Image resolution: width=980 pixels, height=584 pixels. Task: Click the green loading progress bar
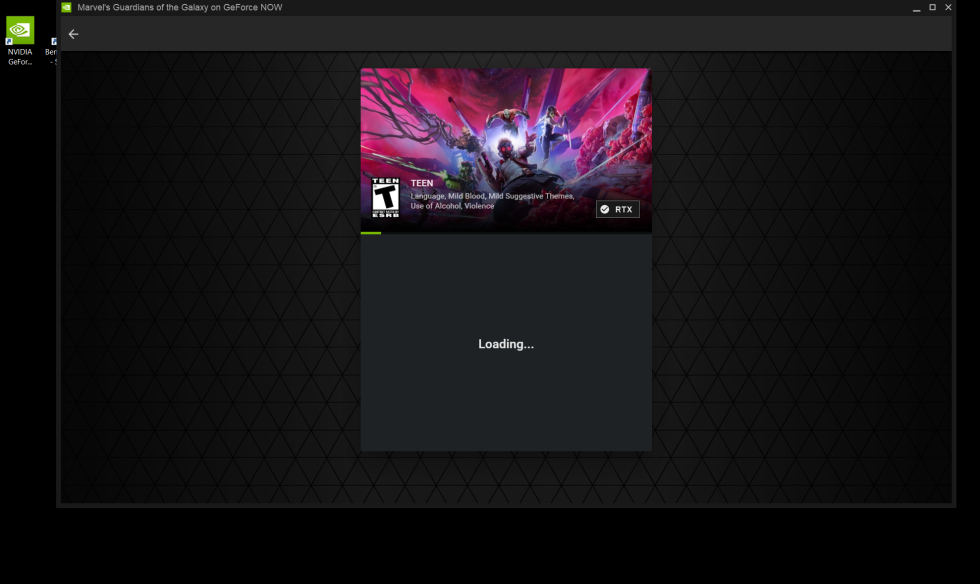(x=370, y=231)
